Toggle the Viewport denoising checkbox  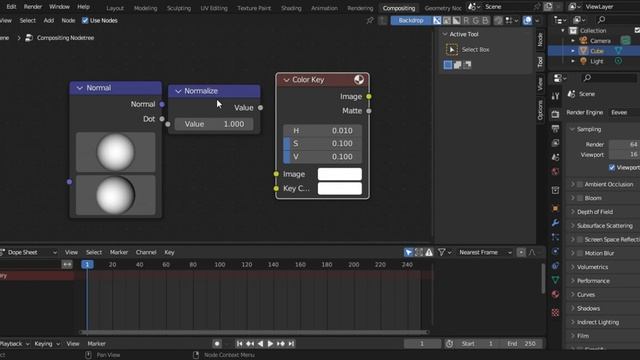point(611,167)
